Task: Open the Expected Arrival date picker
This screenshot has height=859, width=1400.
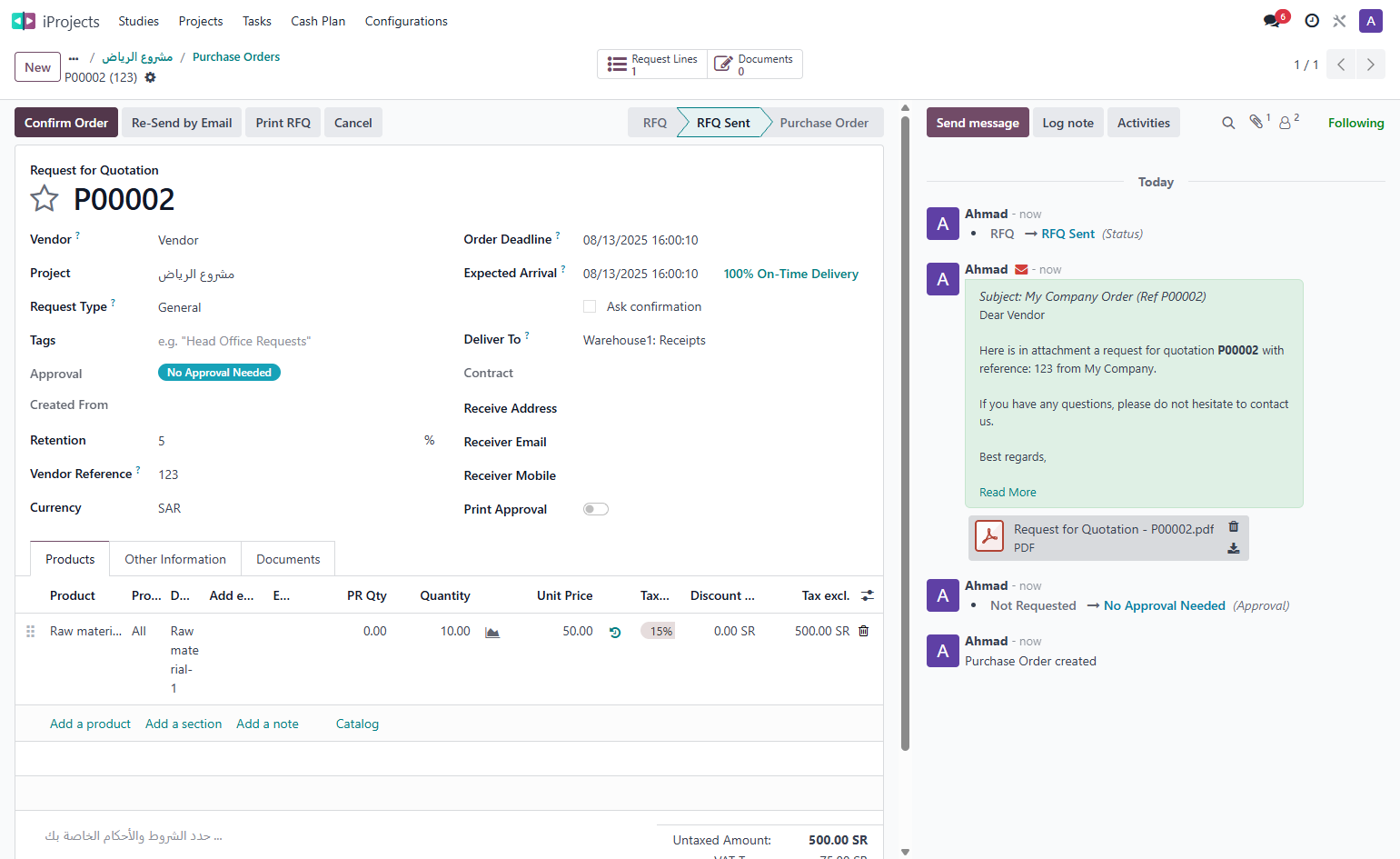Action: (x=640, y=274)
